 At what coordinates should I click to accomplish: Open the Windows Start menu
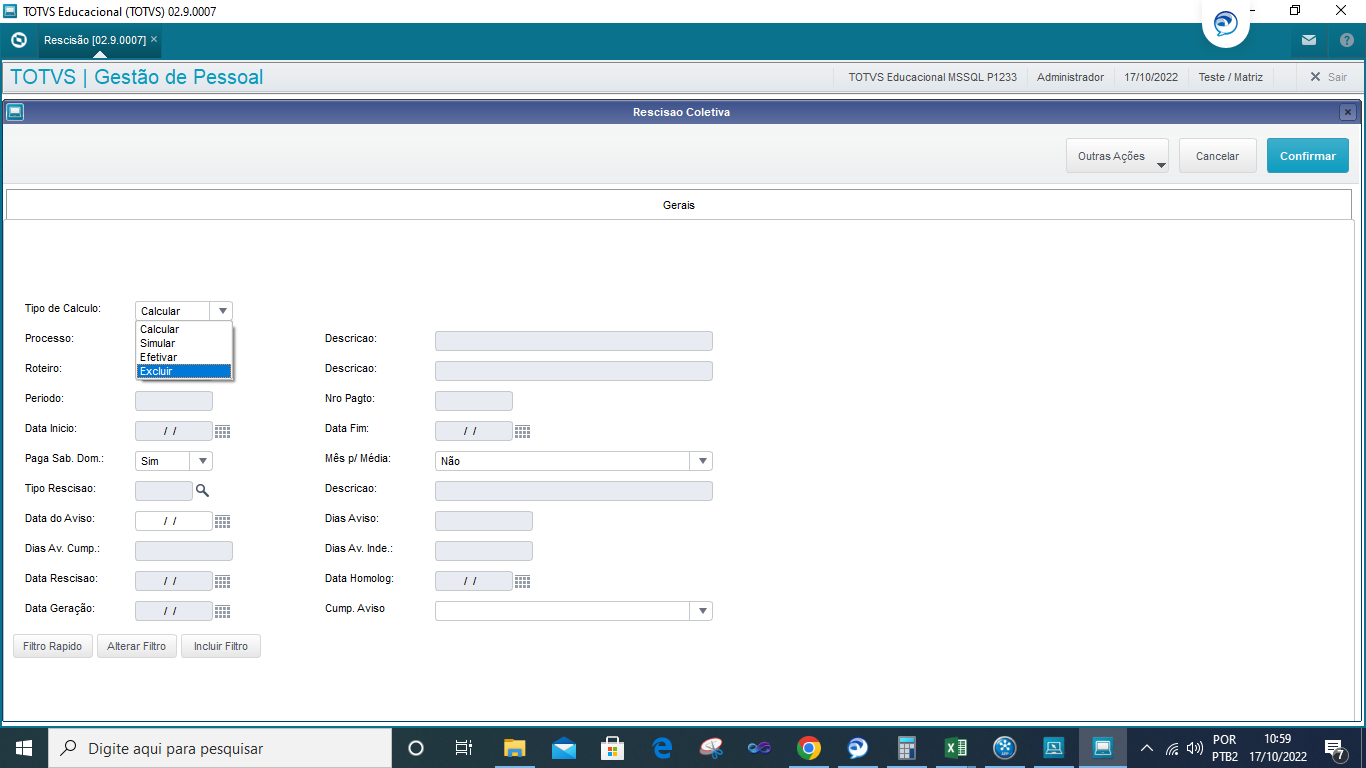[x=24, y=748]
